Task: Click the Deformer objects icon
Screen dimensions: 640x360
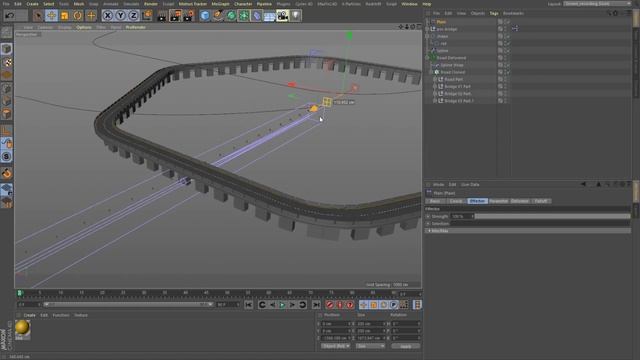Action: [256, 16]
